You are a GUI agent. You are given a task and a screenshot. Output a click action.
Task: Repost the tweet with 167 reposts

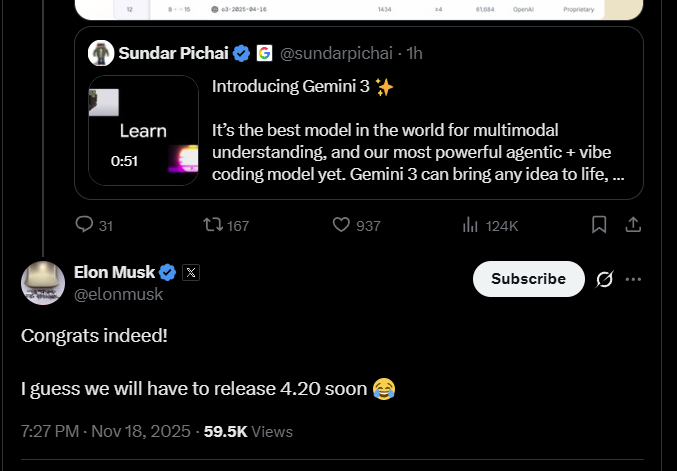click(x=213, y=225)
